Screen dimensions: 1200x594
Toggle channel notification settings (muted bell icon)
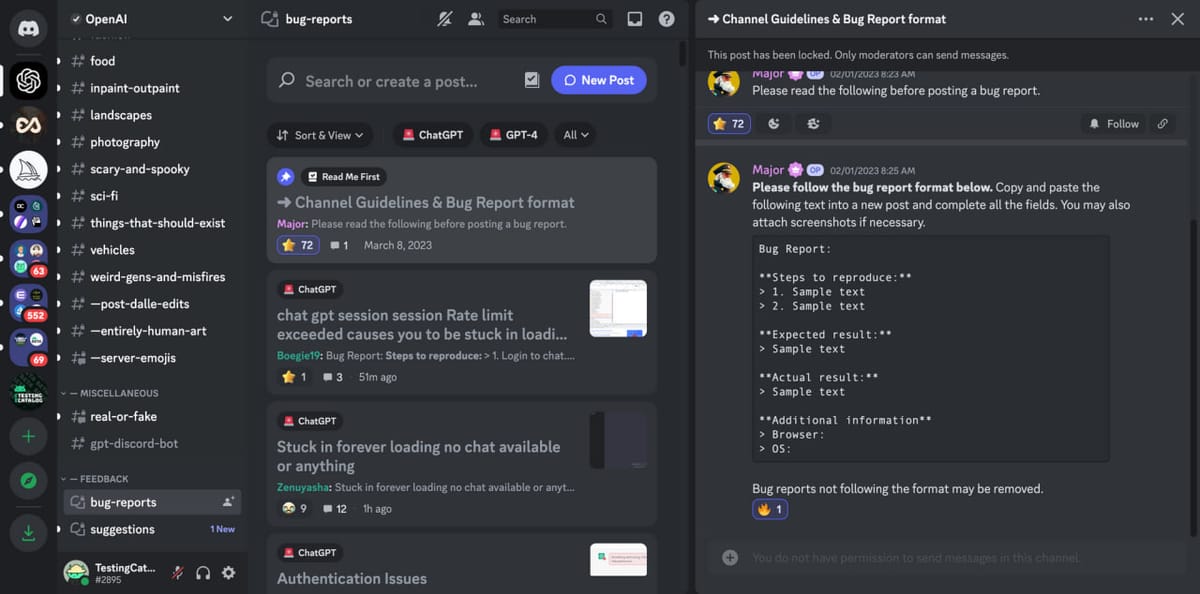point(444,18)
